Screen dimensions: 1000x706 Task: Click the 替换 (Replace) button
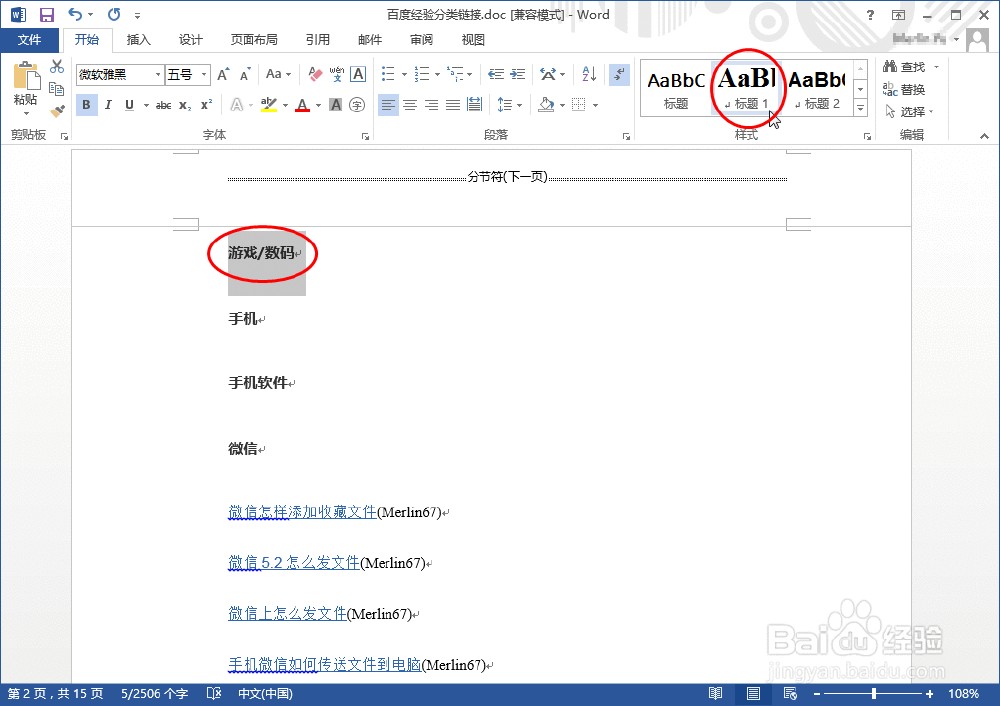tap(904, 89)
